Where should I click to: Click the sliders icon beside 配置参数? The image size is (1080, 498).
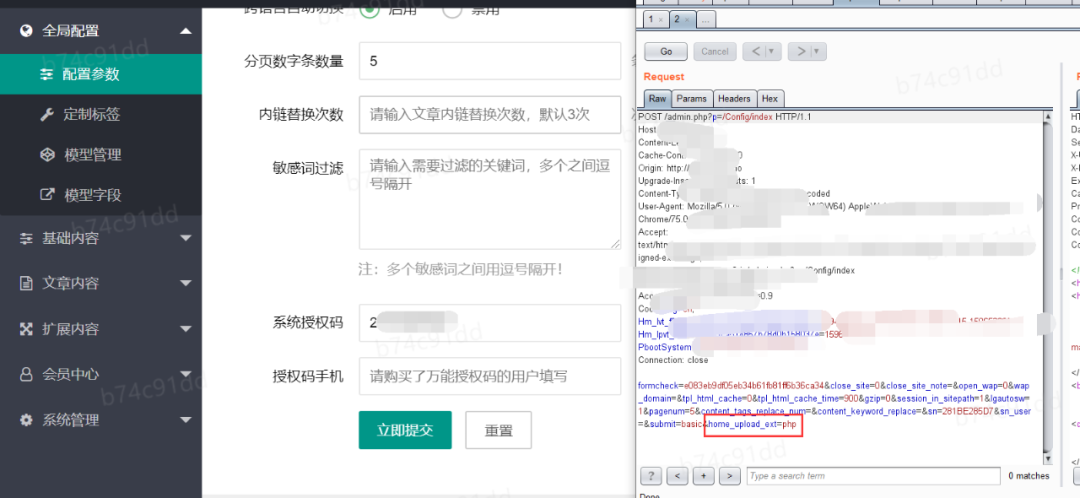[46, 74]
